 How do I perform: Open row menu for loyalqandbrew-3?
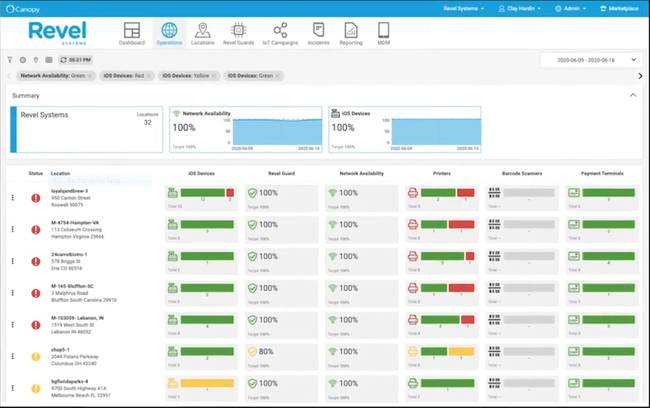click(13, 198)
